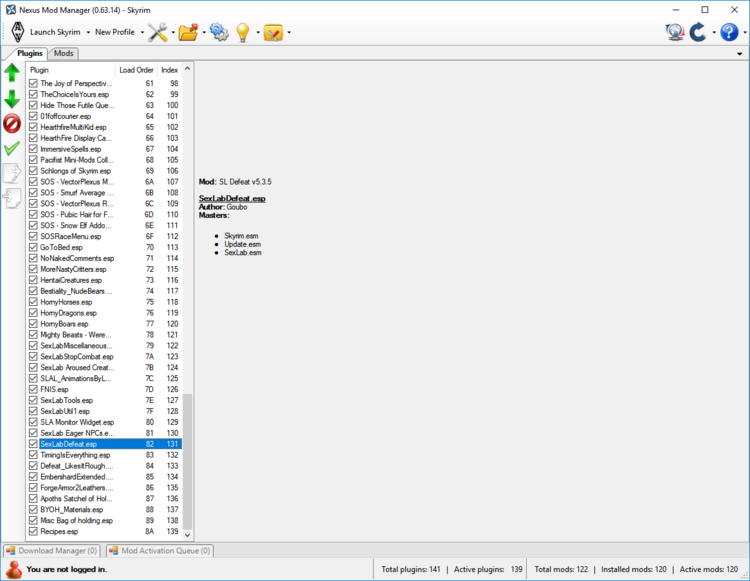Screen dimensions: 750x581
Task: Expand the refresh icon dropdown arrow
Action: pos(714,33)
